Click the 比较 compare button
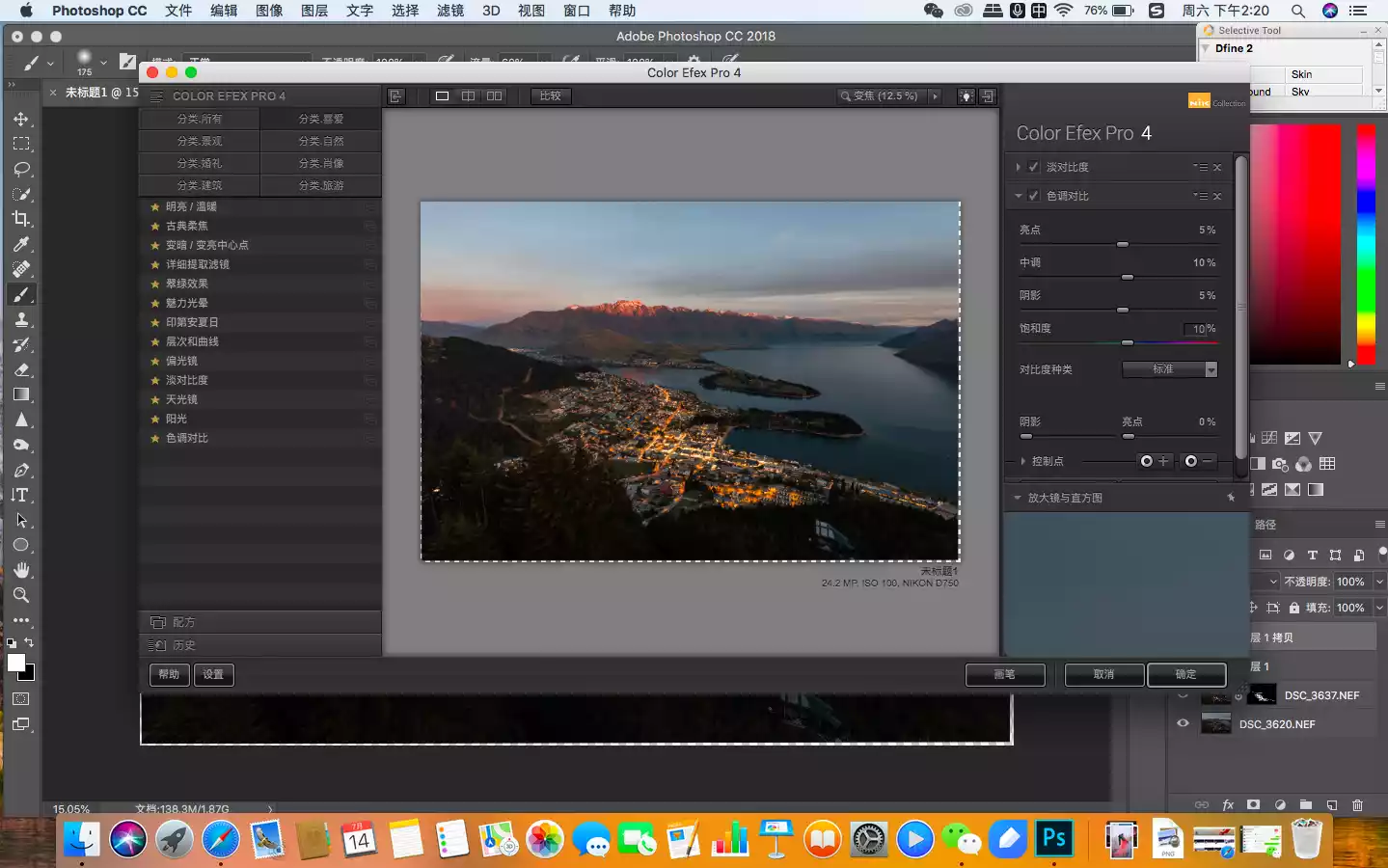The width and height of the screenshot is (1388, 868). 550,96
